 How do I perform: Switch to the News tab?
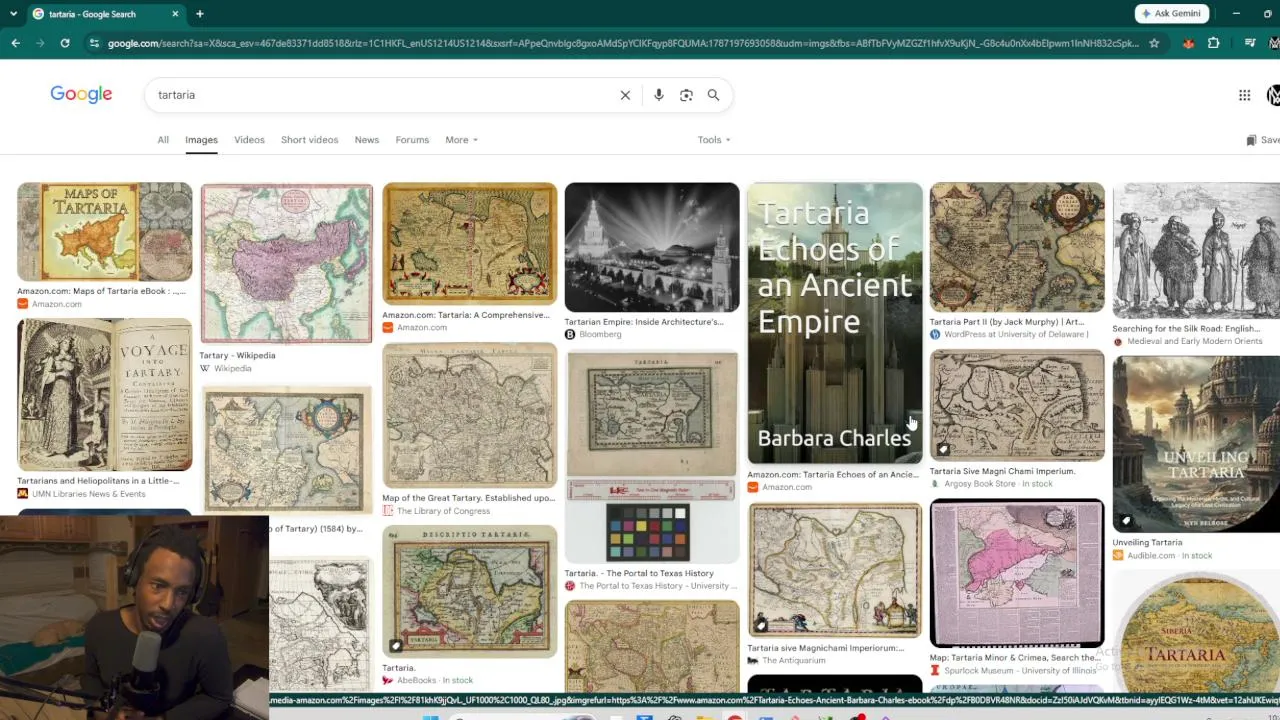click(x=367, y=140)
